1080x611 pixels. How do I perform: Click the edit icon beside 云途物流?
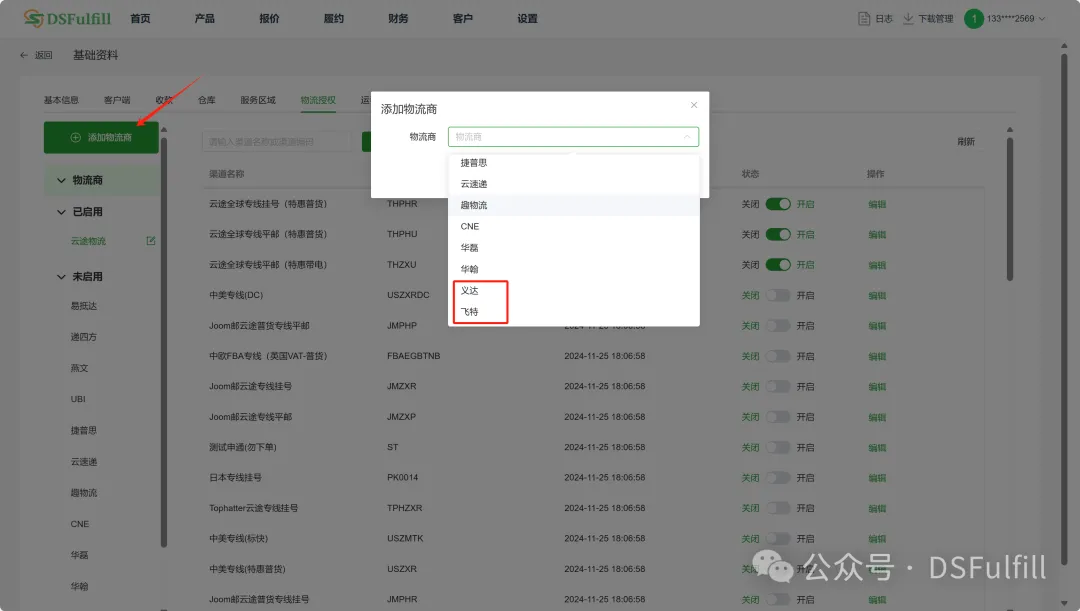[151, 241]
